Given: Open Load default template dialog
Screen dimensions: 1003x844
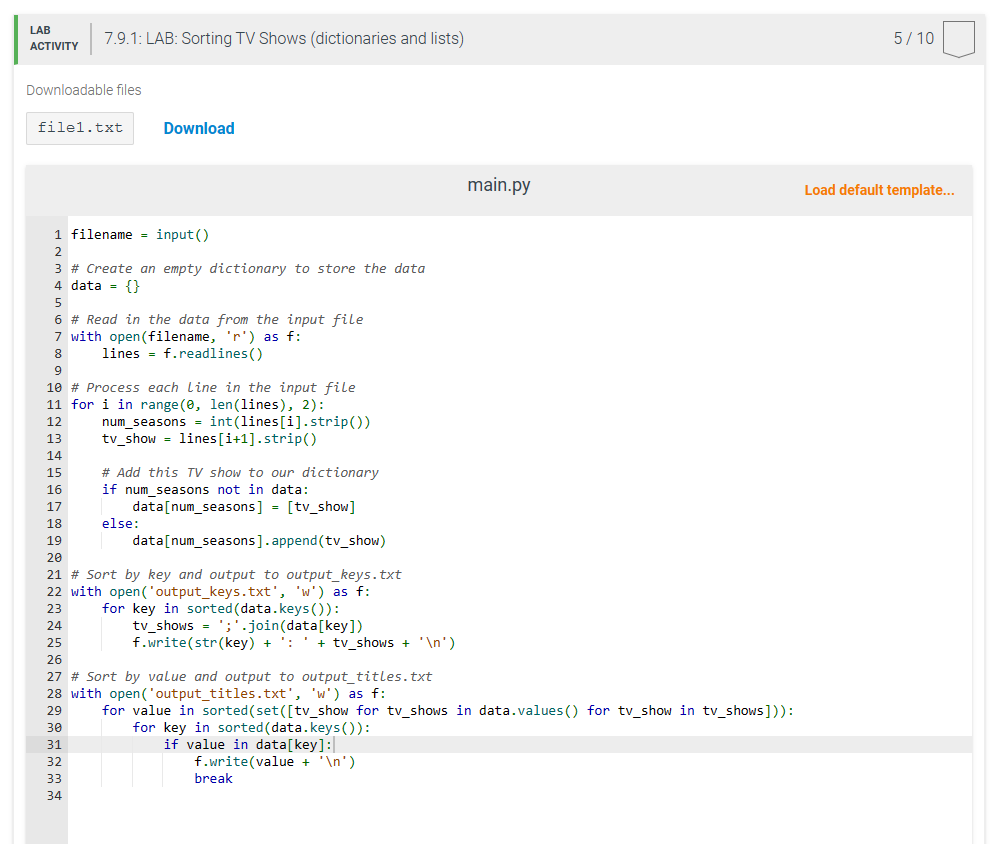Looking at the screenshot, I should point(878,190).
